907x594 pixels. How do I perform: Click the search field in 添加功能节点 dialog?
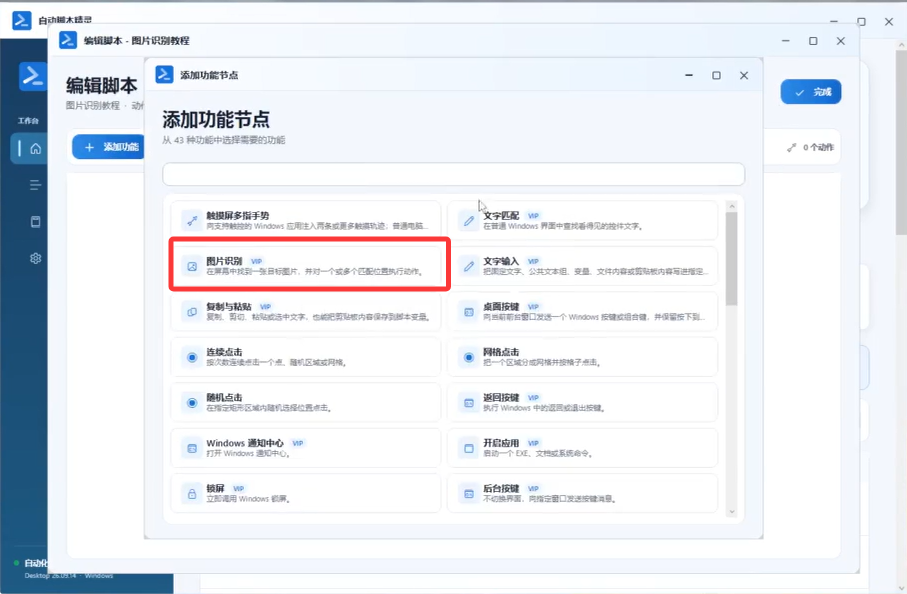(454, 174)
